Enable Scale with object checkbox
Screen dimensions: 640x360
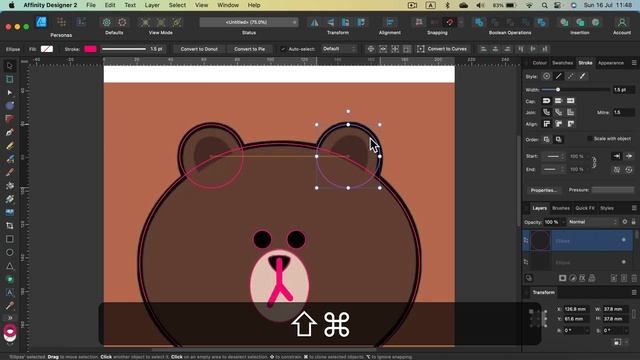coord(590,139)
